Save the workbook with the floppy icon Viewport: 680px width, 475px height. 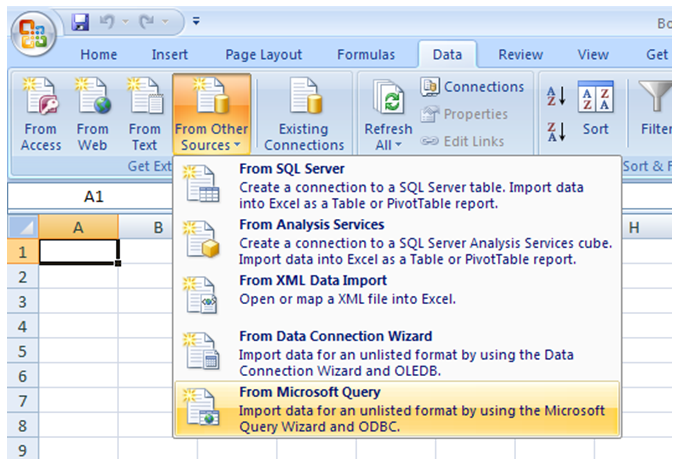point(80,22)
